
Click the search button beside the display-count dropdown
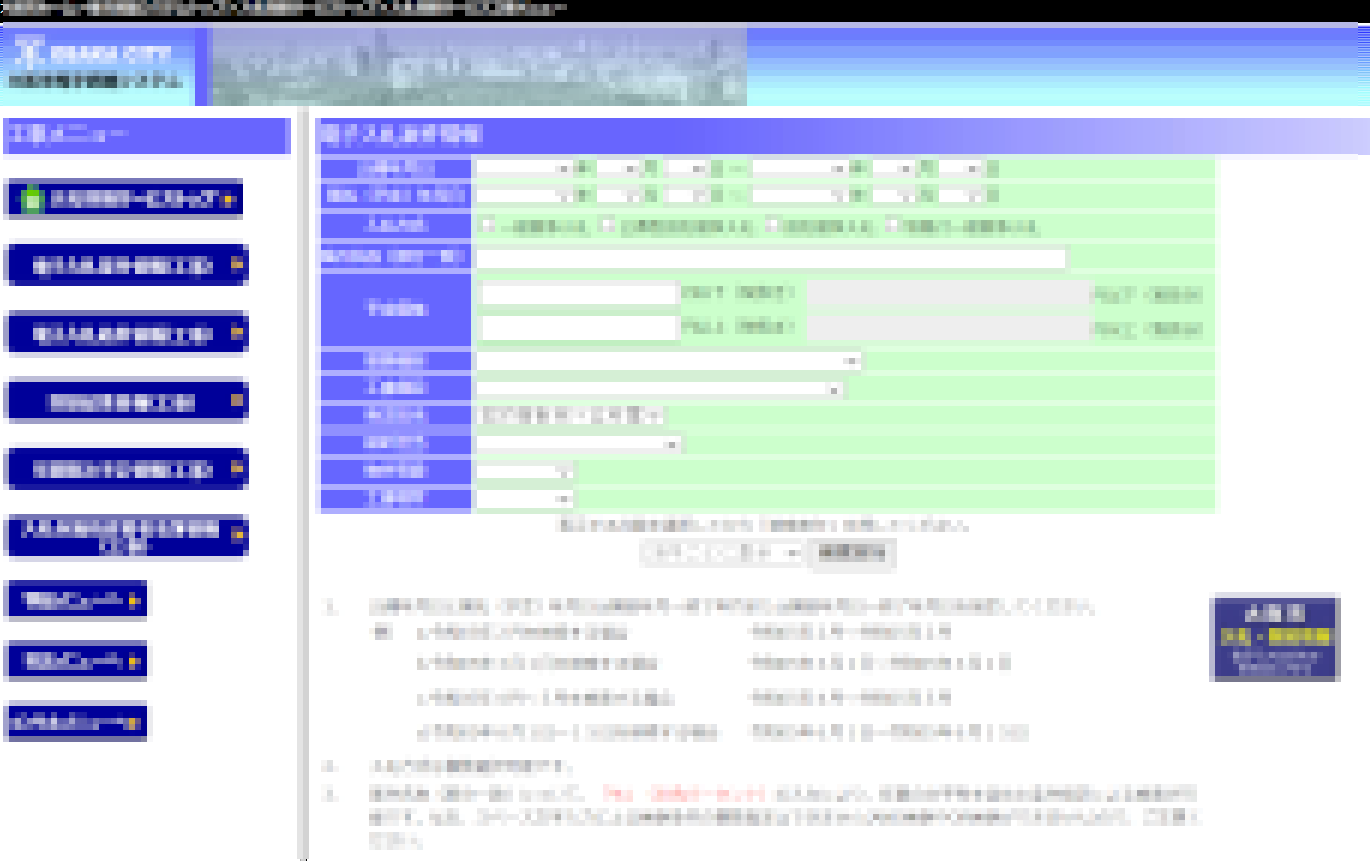[853, 553]
